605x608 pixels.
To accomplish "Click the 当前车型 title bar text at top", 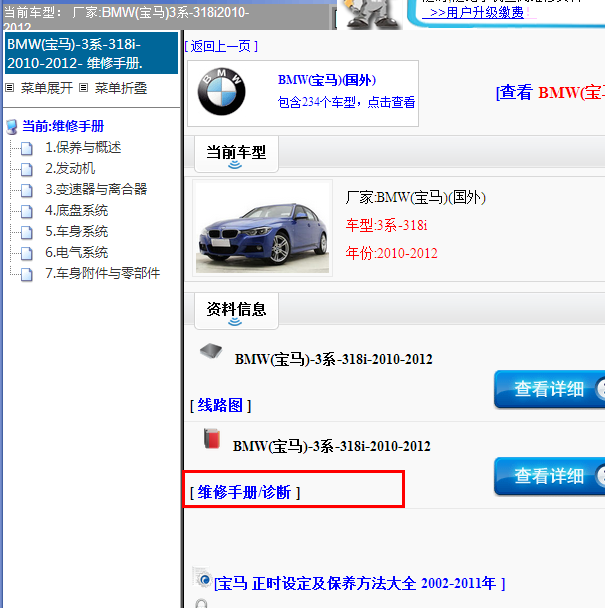I will pyautogui.click(x=126, y=17).
